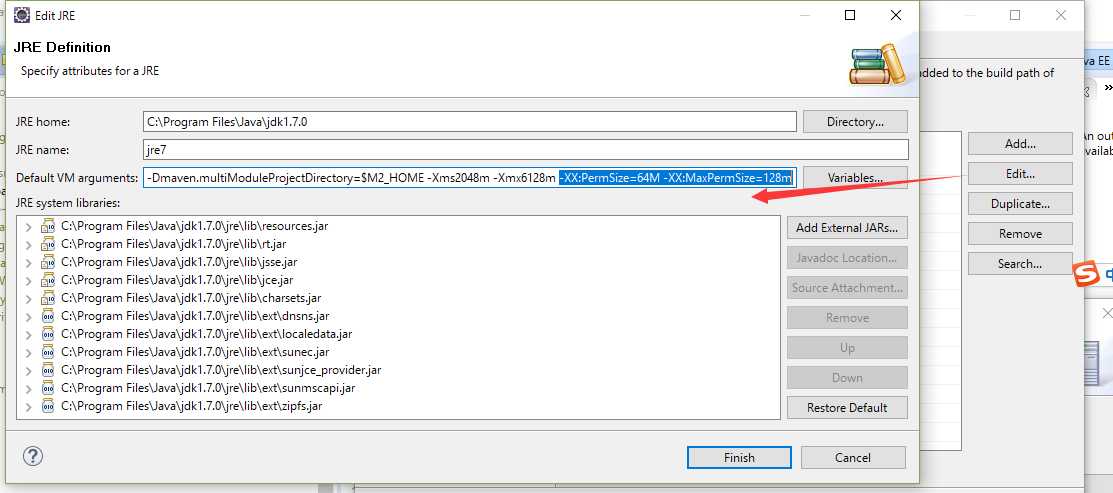This screenshot has width=1113, height=493.
Task: Cancel the Edit JRE dialog
Action: tap(853, 458)
